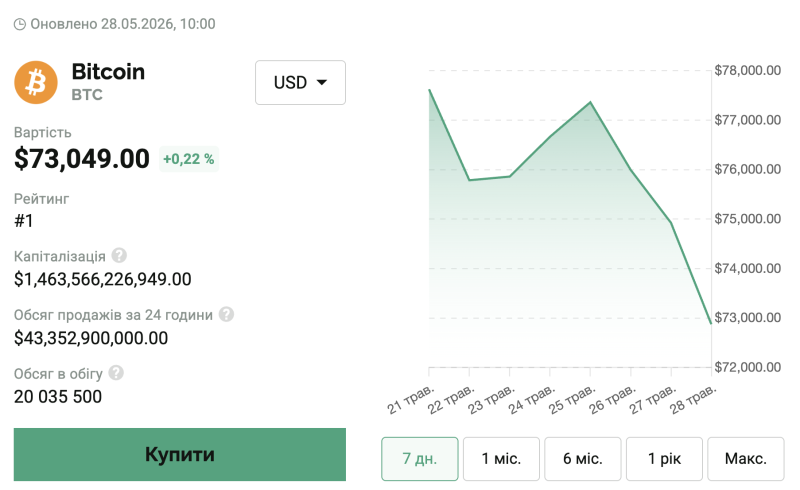Select the 7 дн. period tab
The width and height of the screenshot is (800, 490).
(x=420, y=459)
